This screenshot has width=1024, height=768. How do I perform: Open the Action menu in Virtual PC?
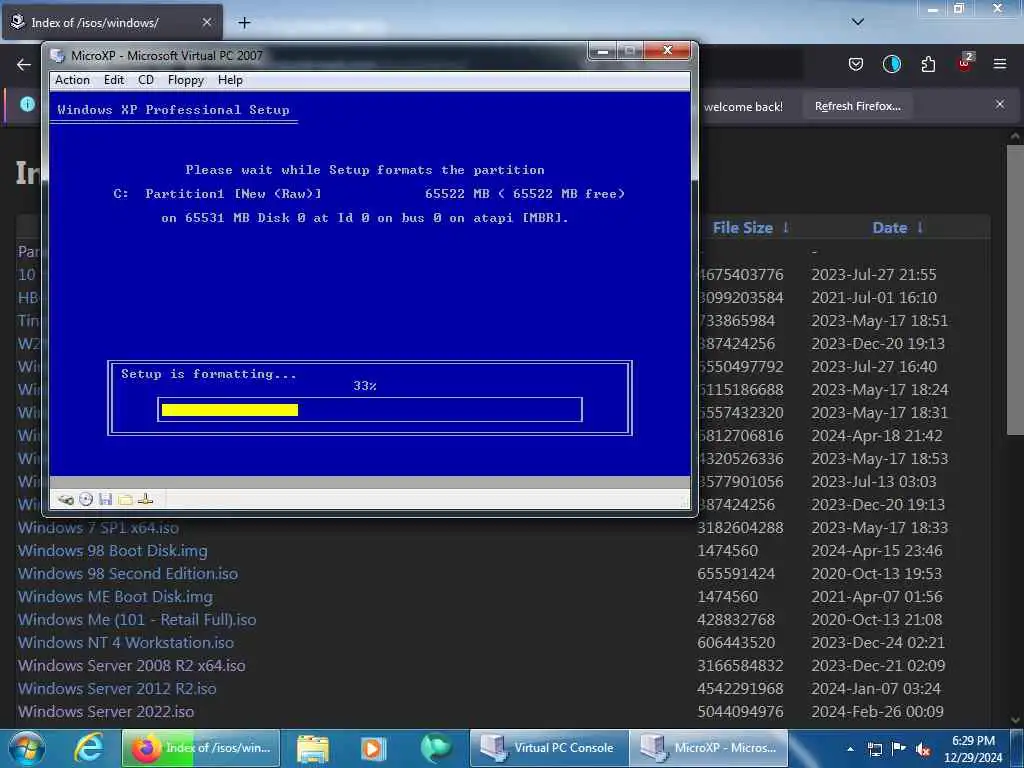(72, 80)
